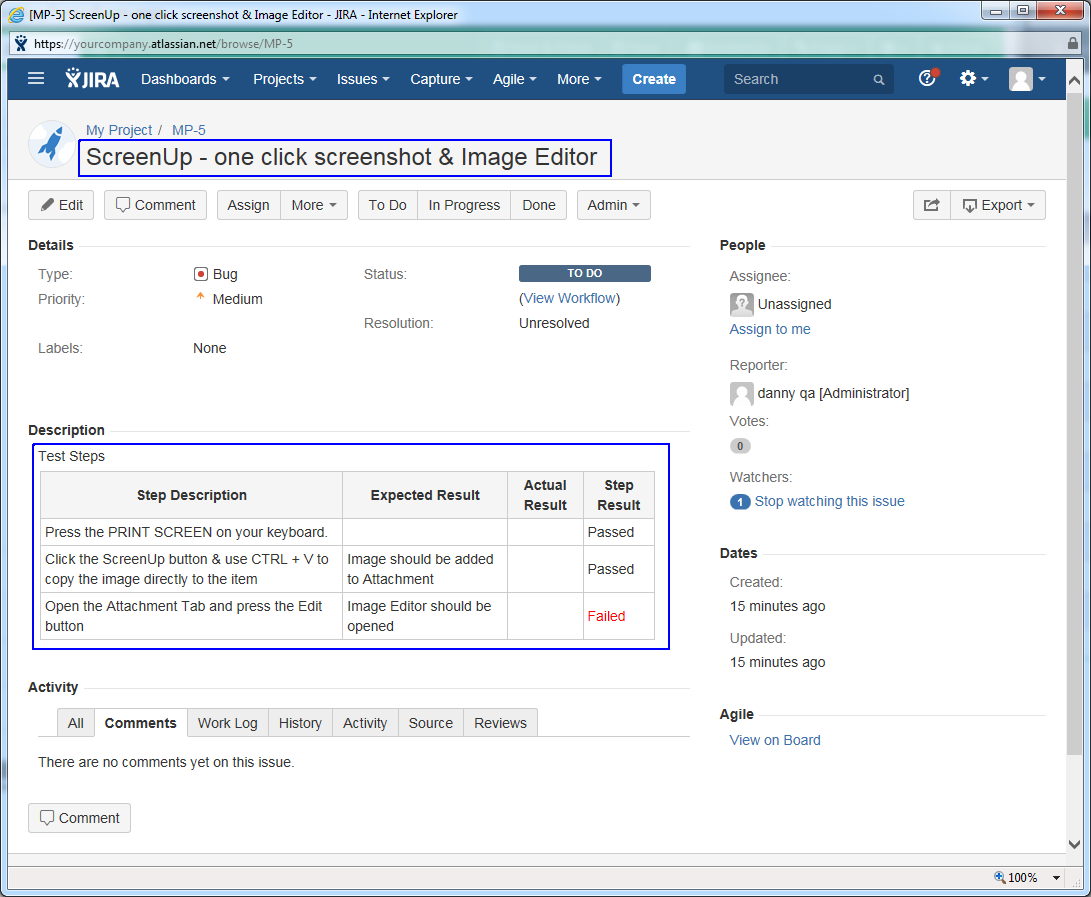The height and width of the screenshot is (897, 1091).
Task: Switch to the Reviews tab
Action: [500, 723]
